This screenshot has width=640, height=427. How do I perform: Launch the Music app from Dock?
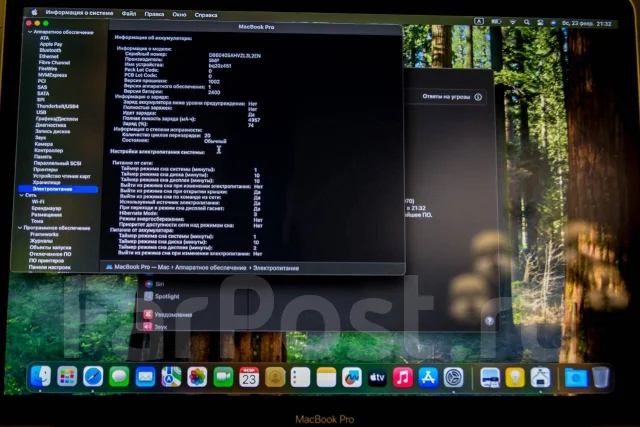coord(403,378)
